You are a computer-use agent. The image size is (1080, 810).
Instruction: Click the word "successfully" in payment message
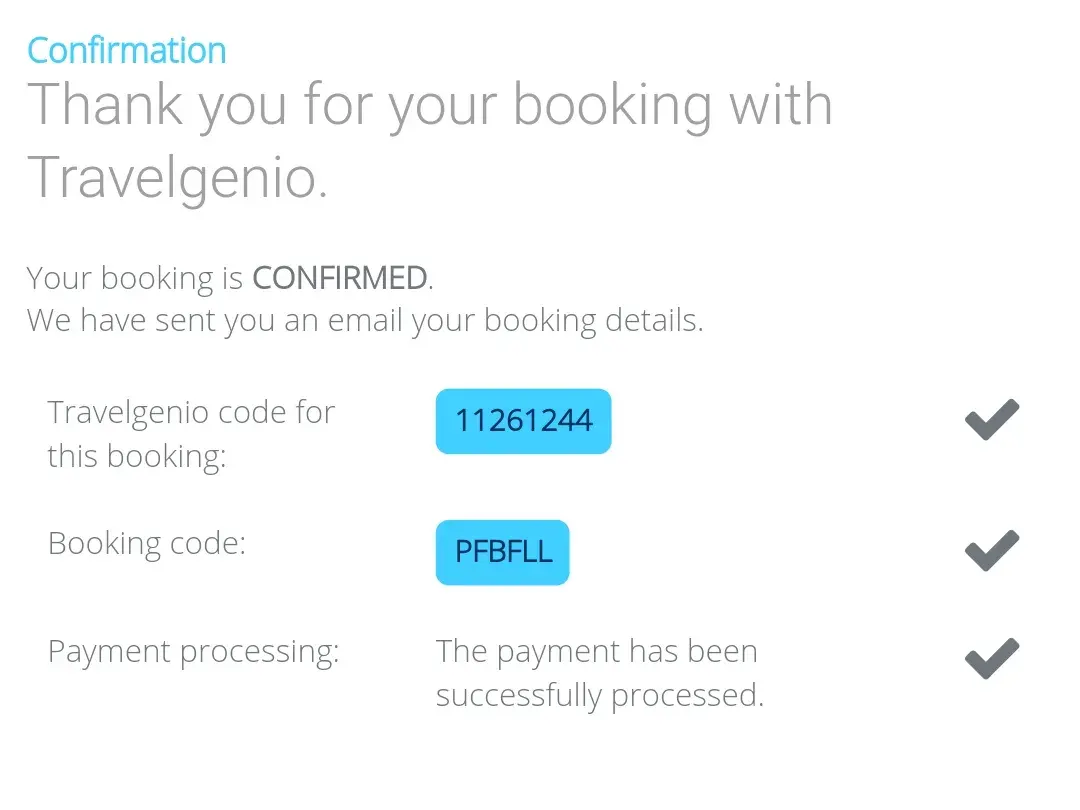tap(519, 696)
